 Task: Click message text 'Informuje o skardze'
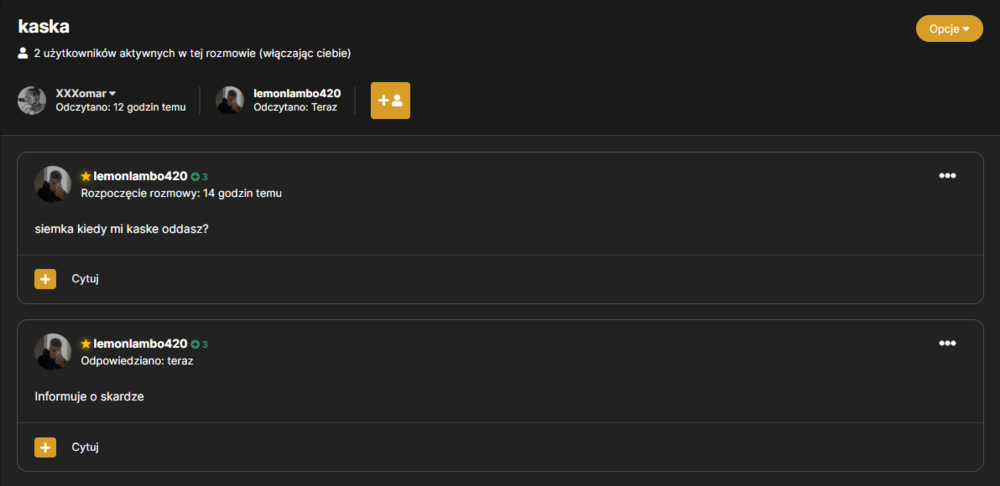[89, 396]
